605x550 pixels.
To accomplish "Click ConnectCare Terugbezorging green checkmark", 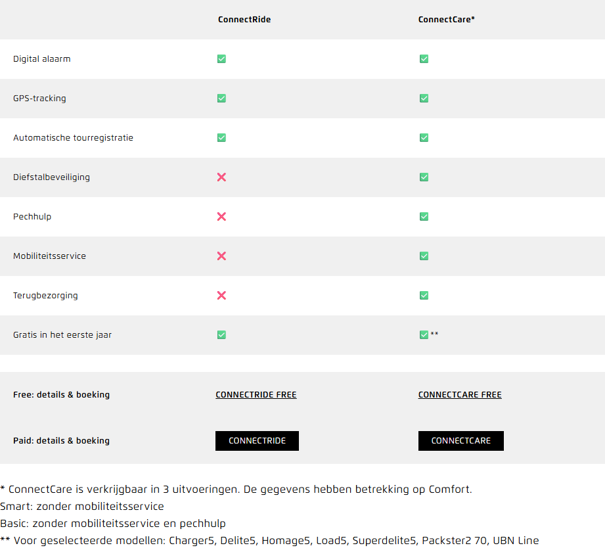I will 424,295.
